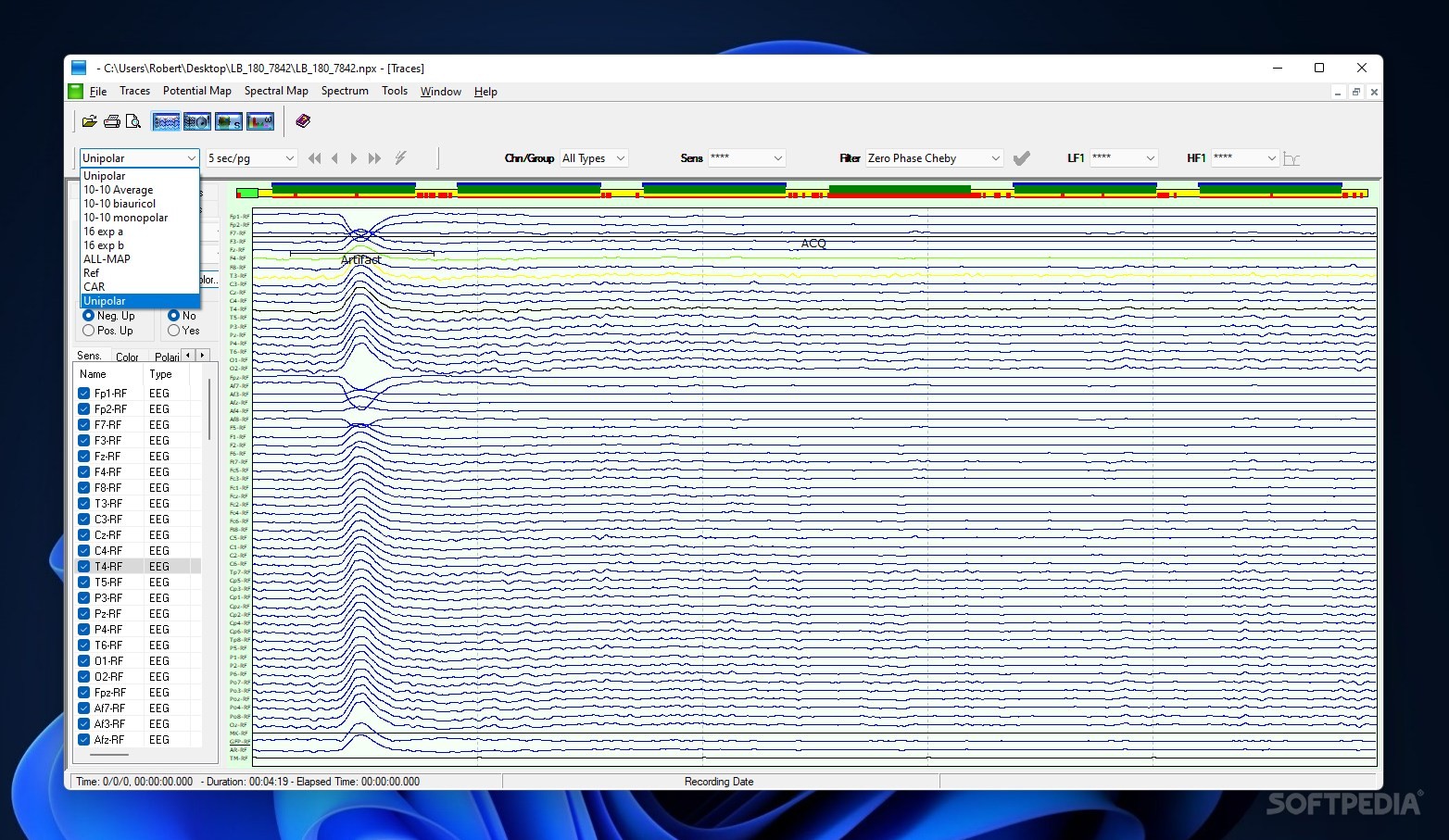
Task: Go to previous page arrow
Action: [x=334, y=158]
